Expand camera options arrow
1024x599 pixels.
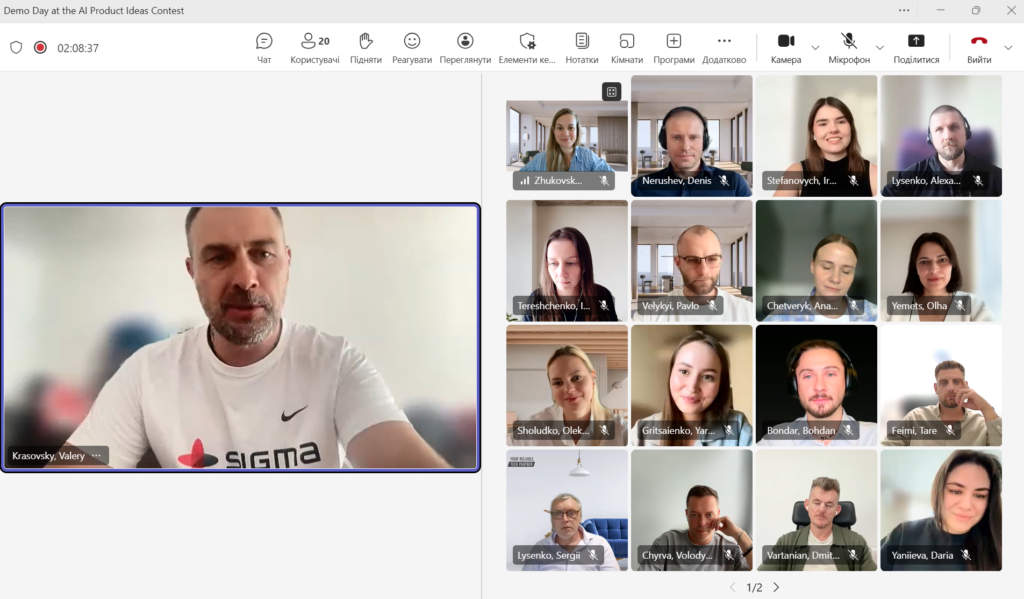pyautogui.click(x=815, y=48)
